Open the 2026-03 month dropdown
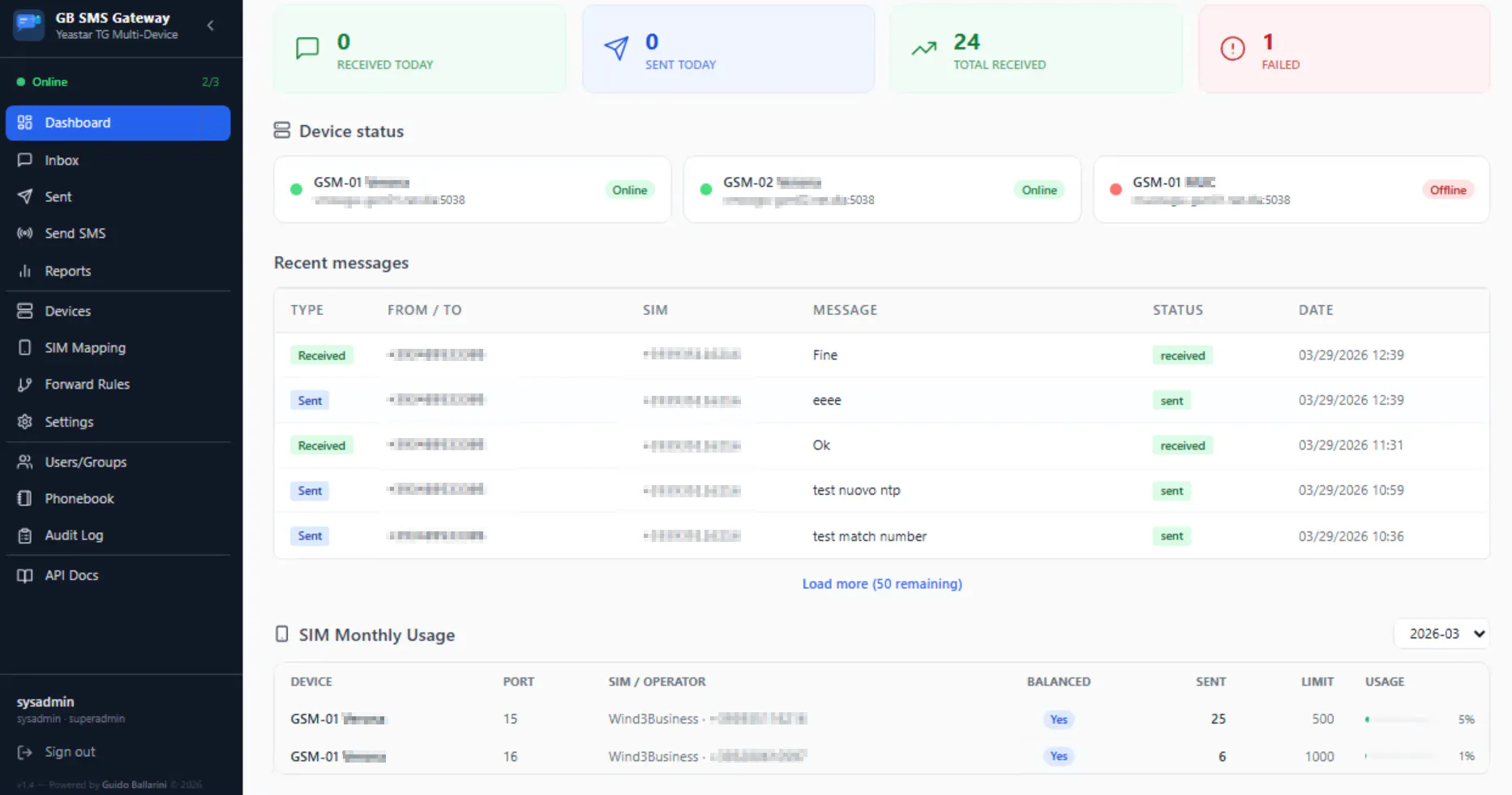The width and height of the screenshot is (1512, 795). (x=1441, y=634)
